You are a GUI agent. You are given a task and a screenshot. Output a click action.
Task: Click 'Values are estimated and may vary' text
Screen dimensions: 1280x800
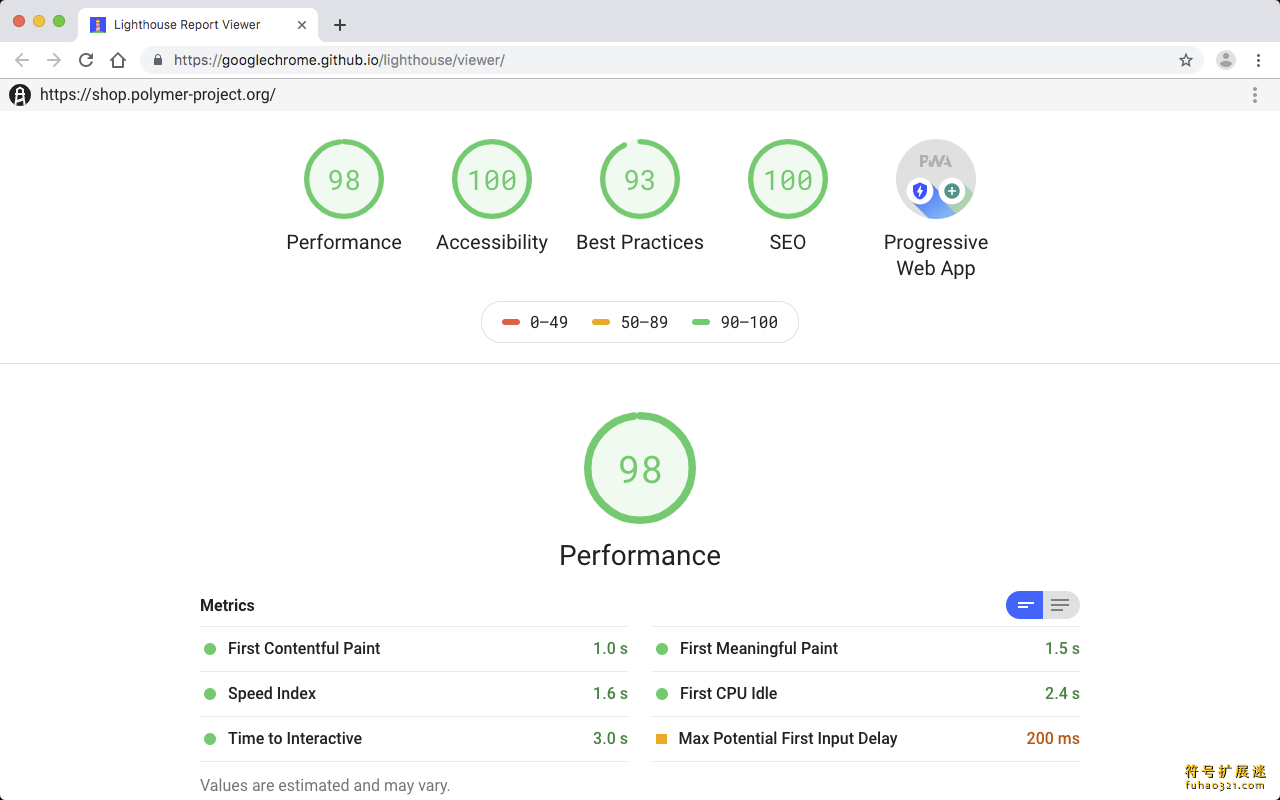pyautogui.click(x=325, y=786)
